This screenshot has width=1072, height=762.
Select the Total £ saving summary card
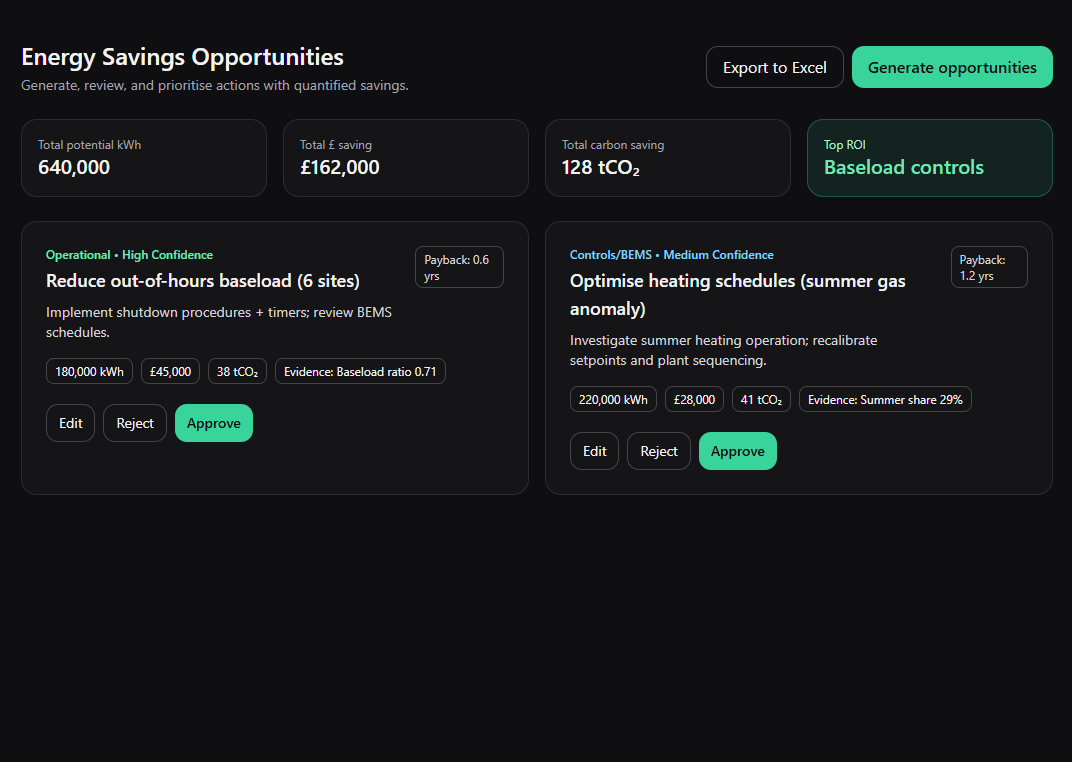point(405,157)
